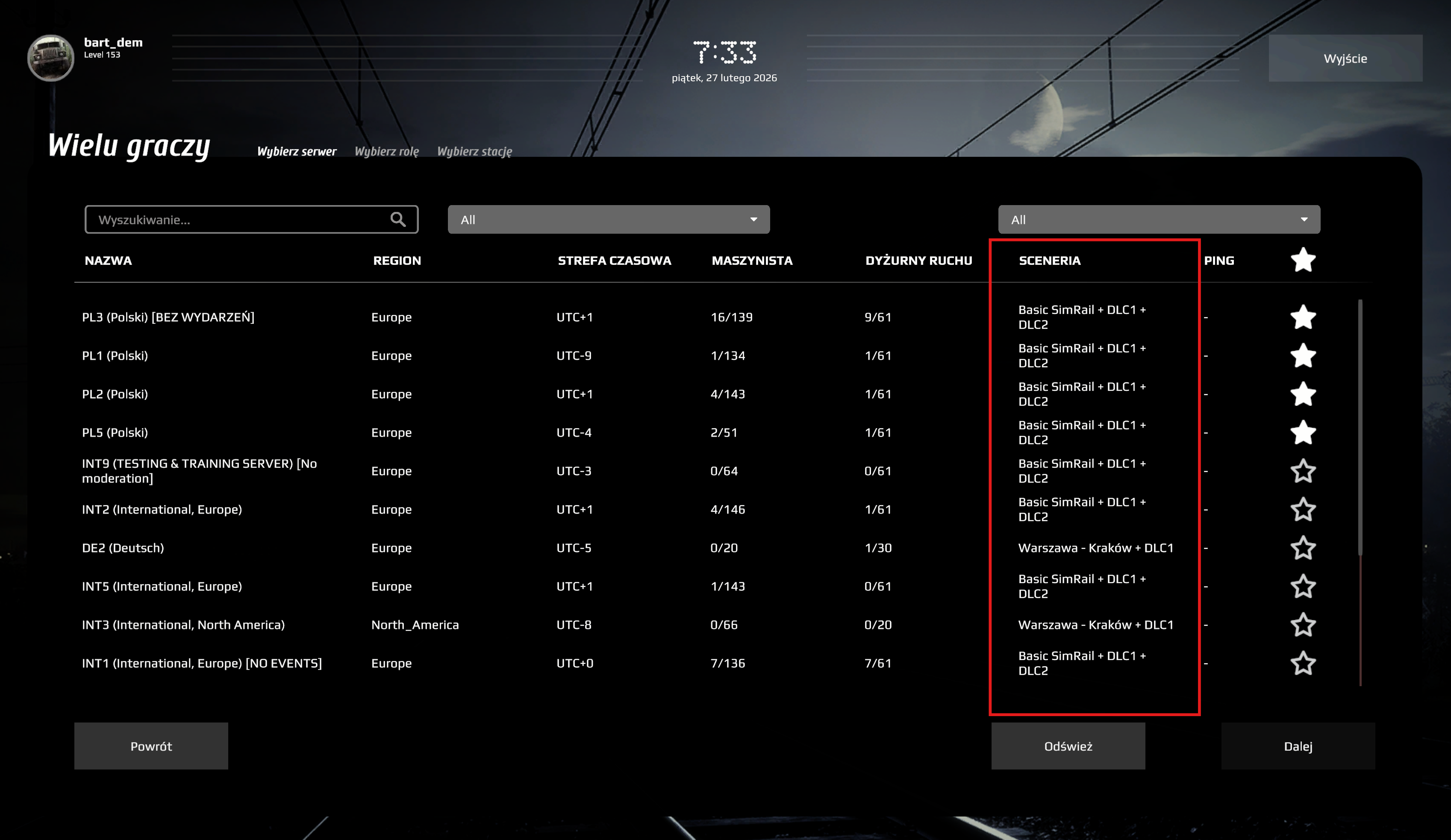Sort by MASZYNISTA column header
This screenshot has width=1451, height=840.
tap(751, 260)
